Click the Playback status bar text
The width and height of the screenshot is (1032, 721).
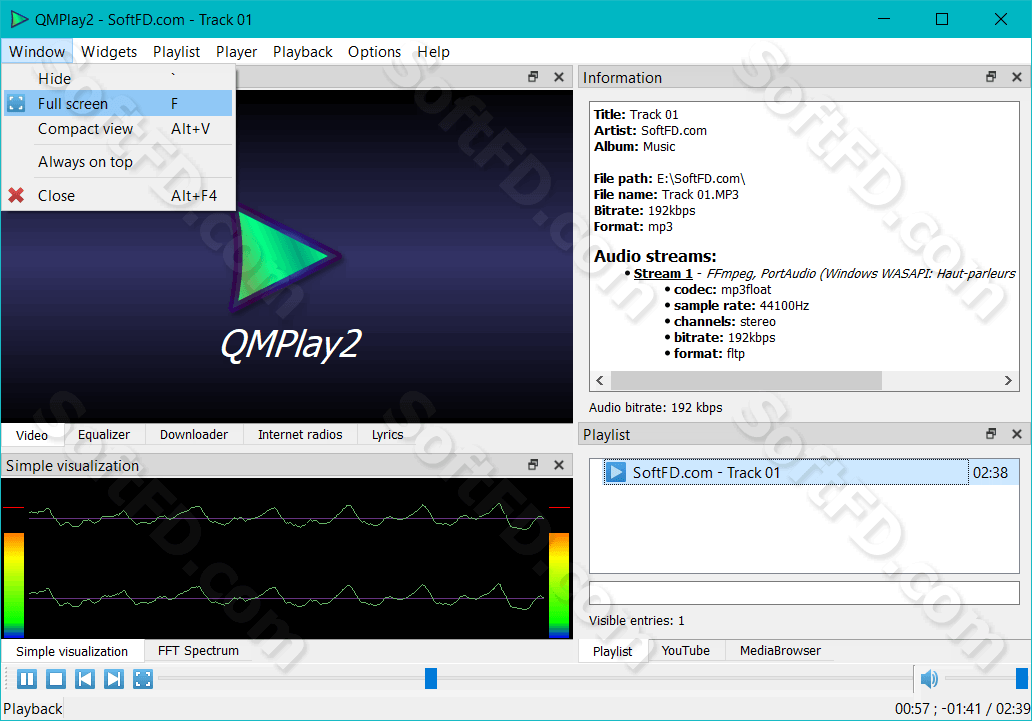(x=33, y=709)
